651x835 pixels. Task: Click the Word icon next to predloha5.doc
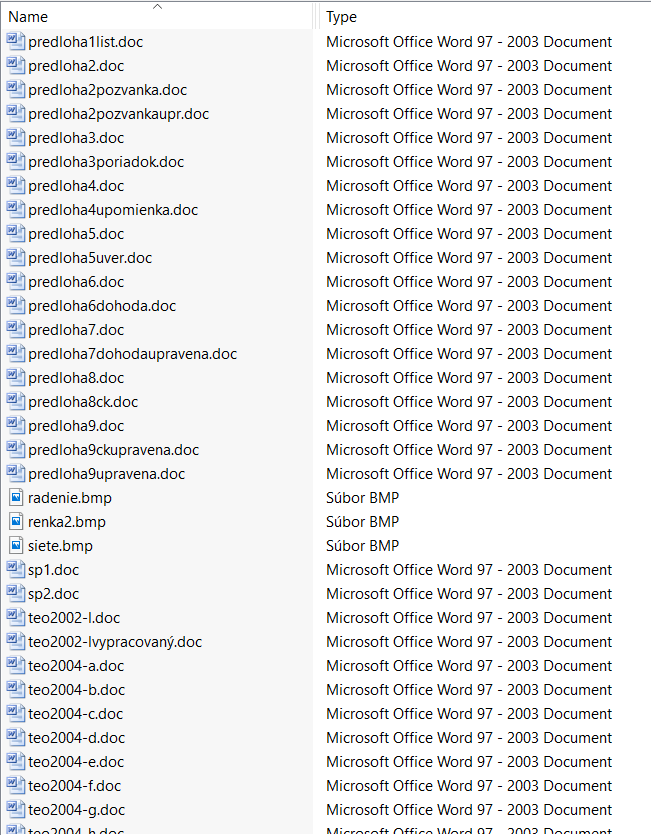tap(16, 233)
